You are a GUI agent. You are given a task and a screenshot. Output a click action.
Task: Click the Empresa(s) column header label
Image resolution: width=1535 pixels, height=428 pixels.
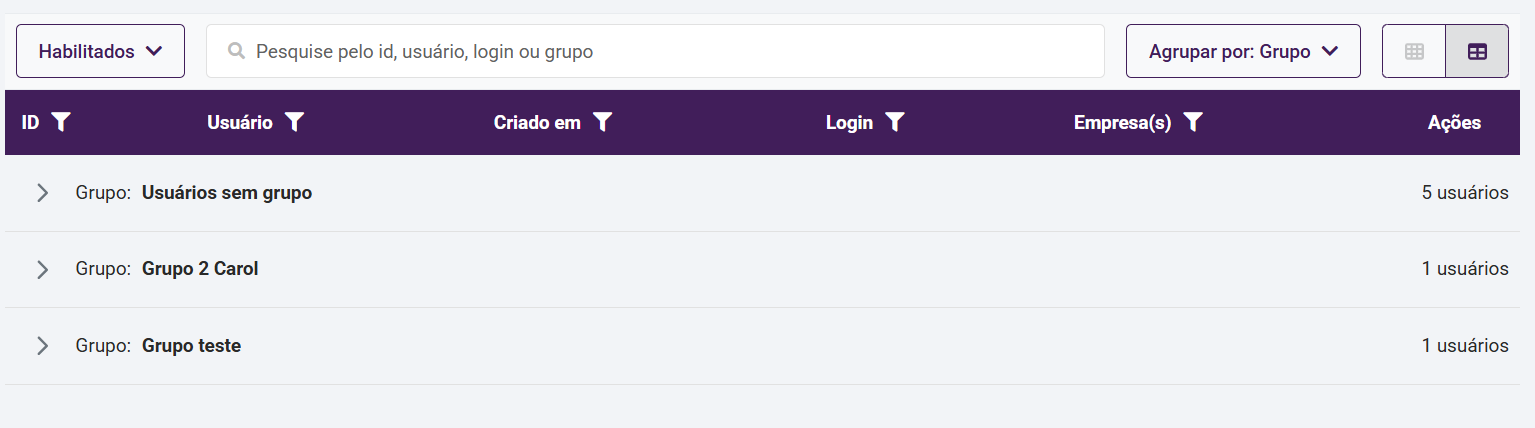(x=1122, y=122)
